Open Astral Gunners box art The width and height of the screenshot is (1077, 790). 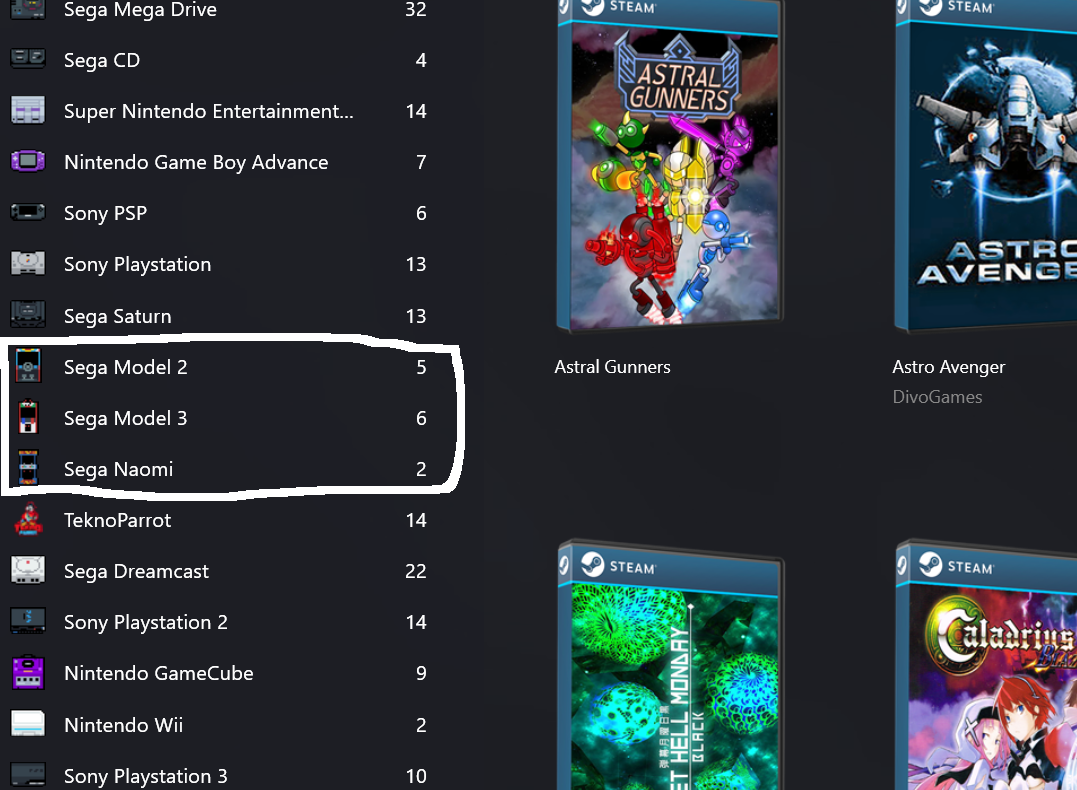pos(670,165)
